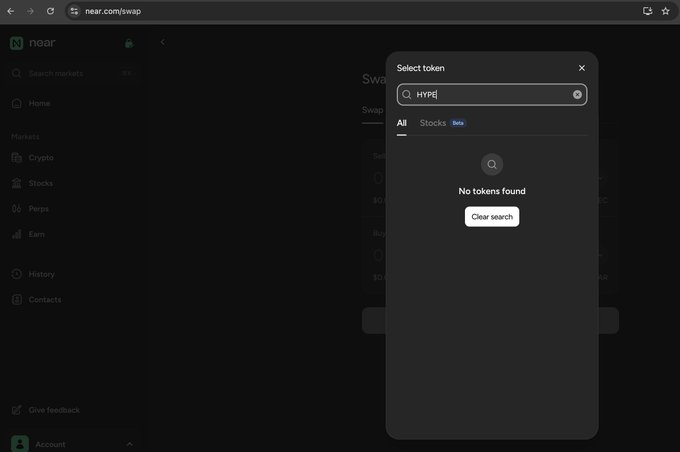Viewport: 680px width, 452px height.
Task: Clear the HYPE search text with the x icon
Action: pyautogui.click(x=577, y=95)
